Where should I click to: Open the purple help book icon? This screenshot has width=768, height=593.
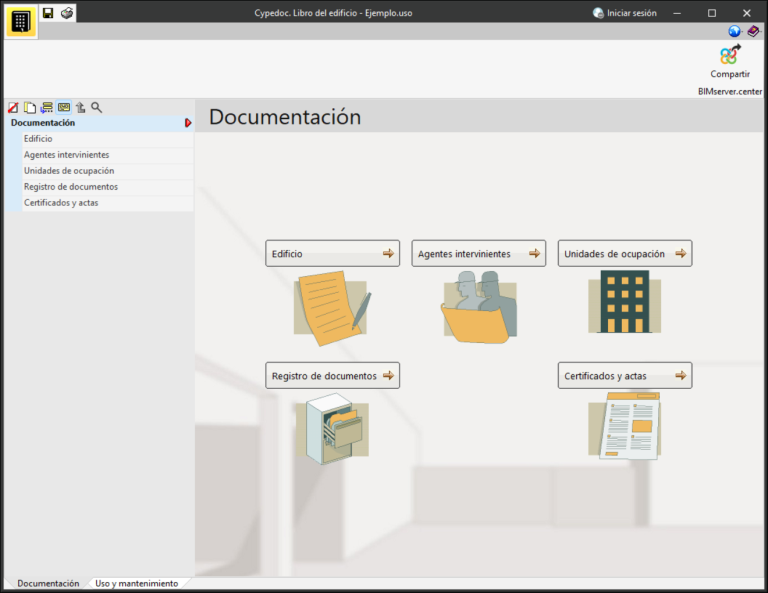(753, 31)
